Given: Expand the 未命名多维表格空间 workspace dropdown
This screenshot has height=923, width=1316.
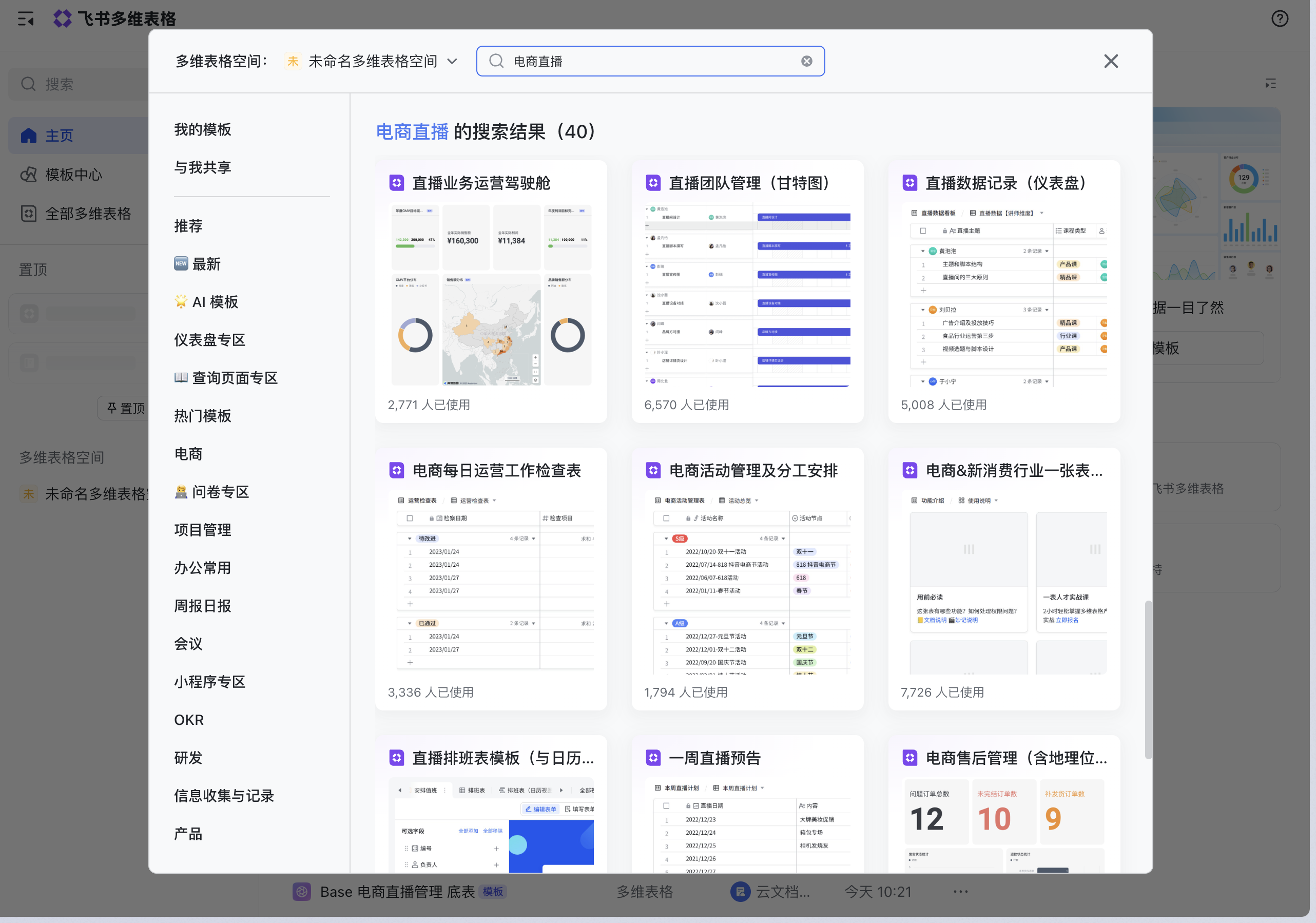Looking at the screenshot, I should click(x=452, y=61).
